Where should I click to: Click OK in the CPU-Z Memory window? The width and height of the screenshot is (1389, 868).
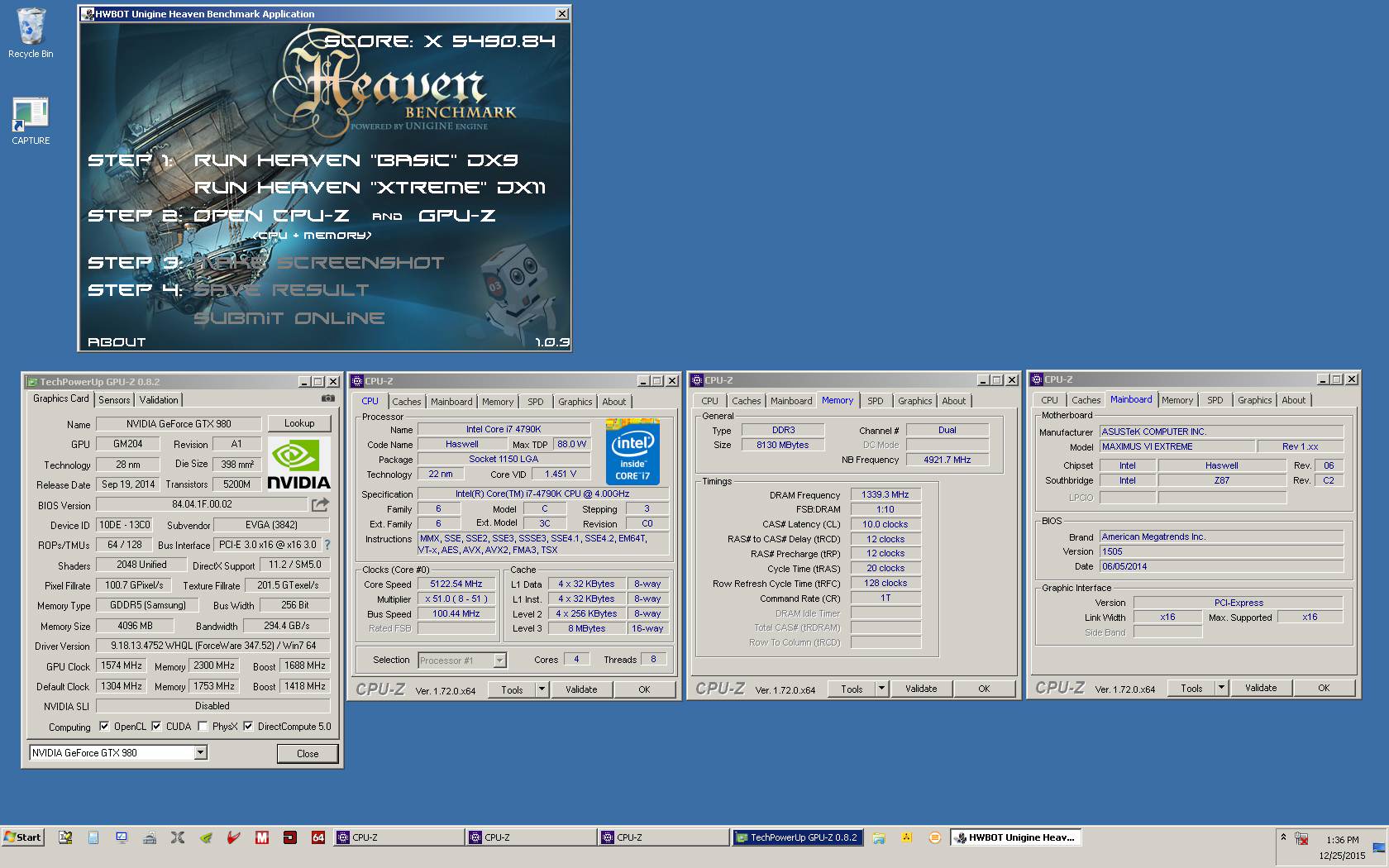(x=984, y=689)
